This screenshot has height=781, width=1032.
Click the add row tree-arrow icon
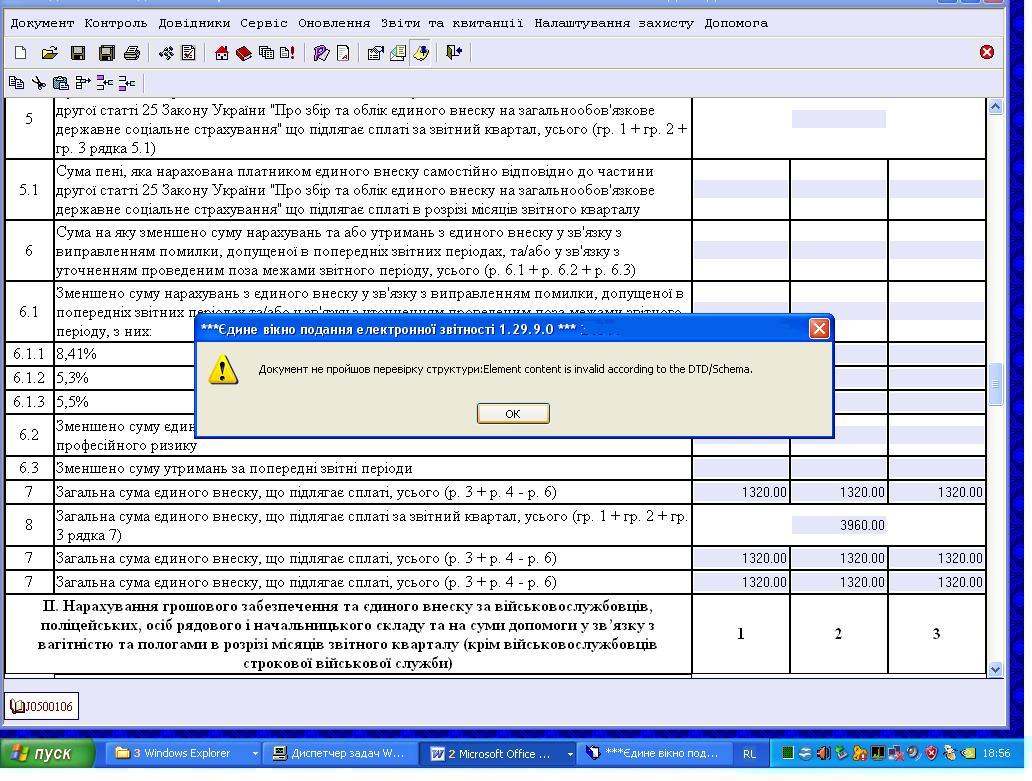(82, 83)
